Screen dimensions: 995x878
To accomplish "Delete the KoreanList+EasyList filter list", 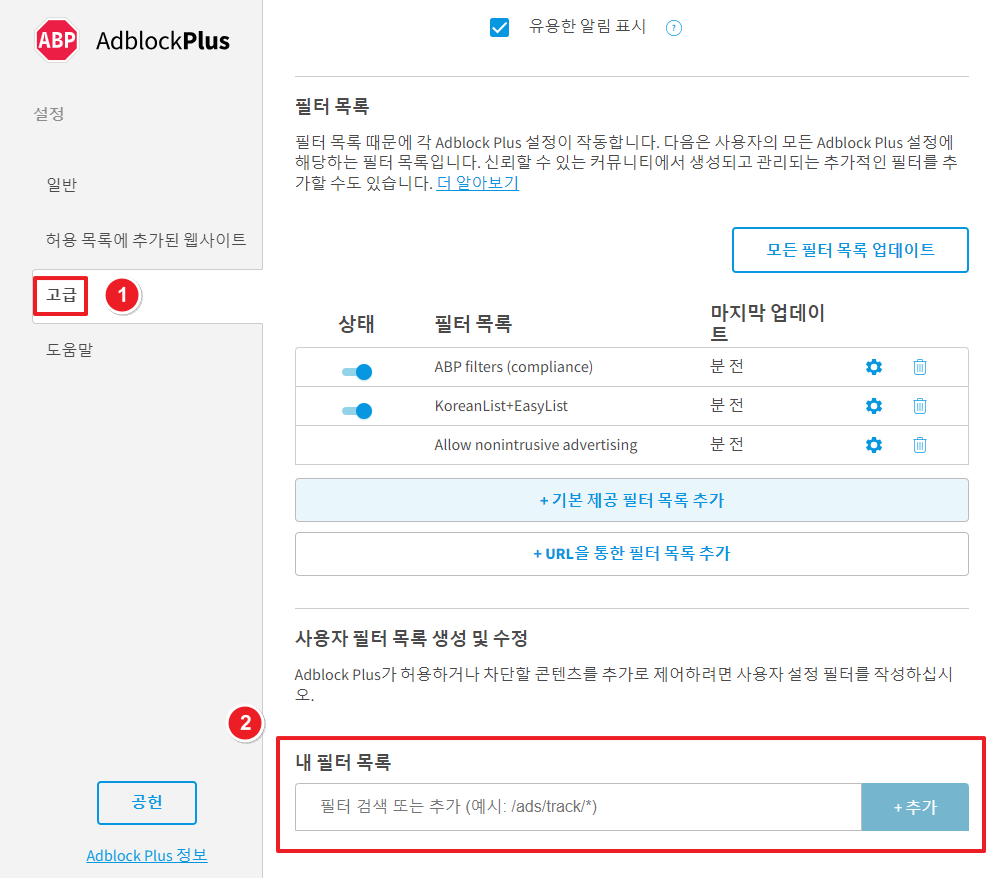I will 919,406.
